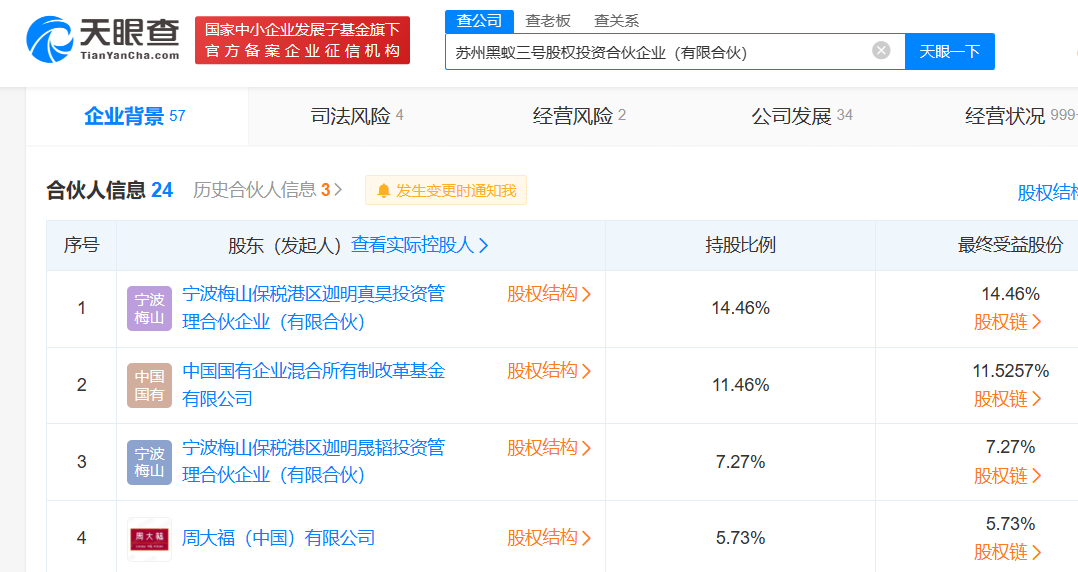Screen dimensions: 1078x572
Task: Click the 持股比例 column header
Action: 740,245
